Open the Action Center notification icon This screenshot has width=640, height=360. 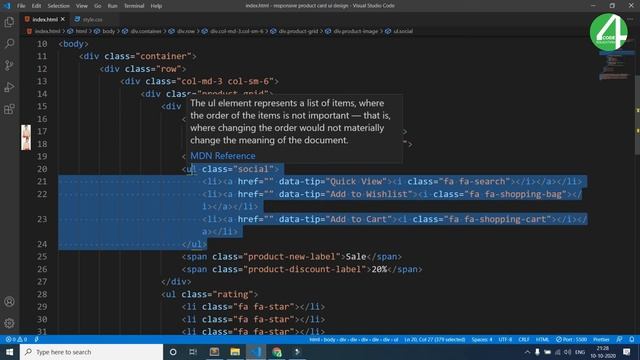pyautogui.click(x=627, y=352)
